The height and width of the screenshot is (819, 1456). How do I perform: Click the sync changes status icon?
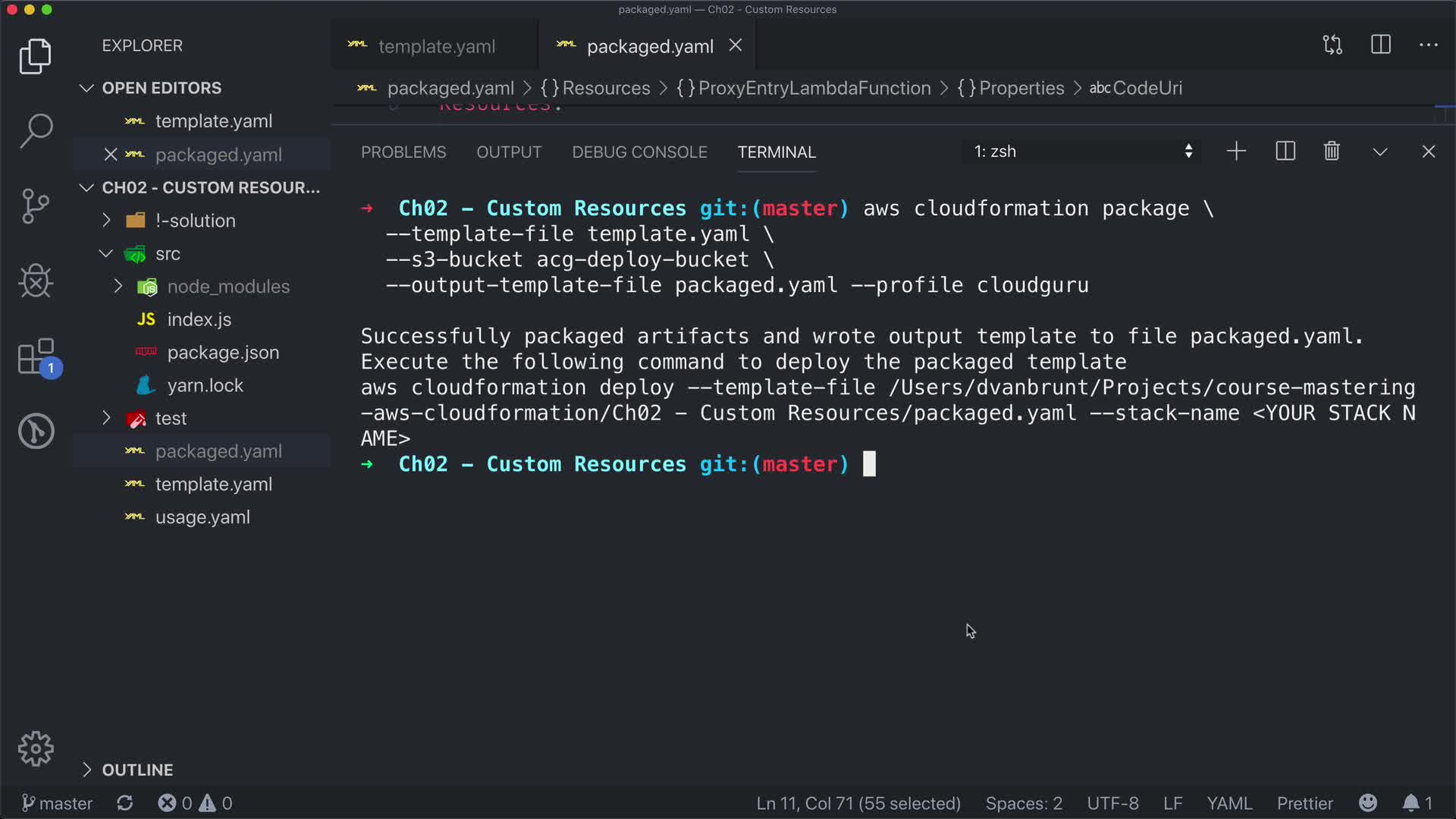click(125, 803)
